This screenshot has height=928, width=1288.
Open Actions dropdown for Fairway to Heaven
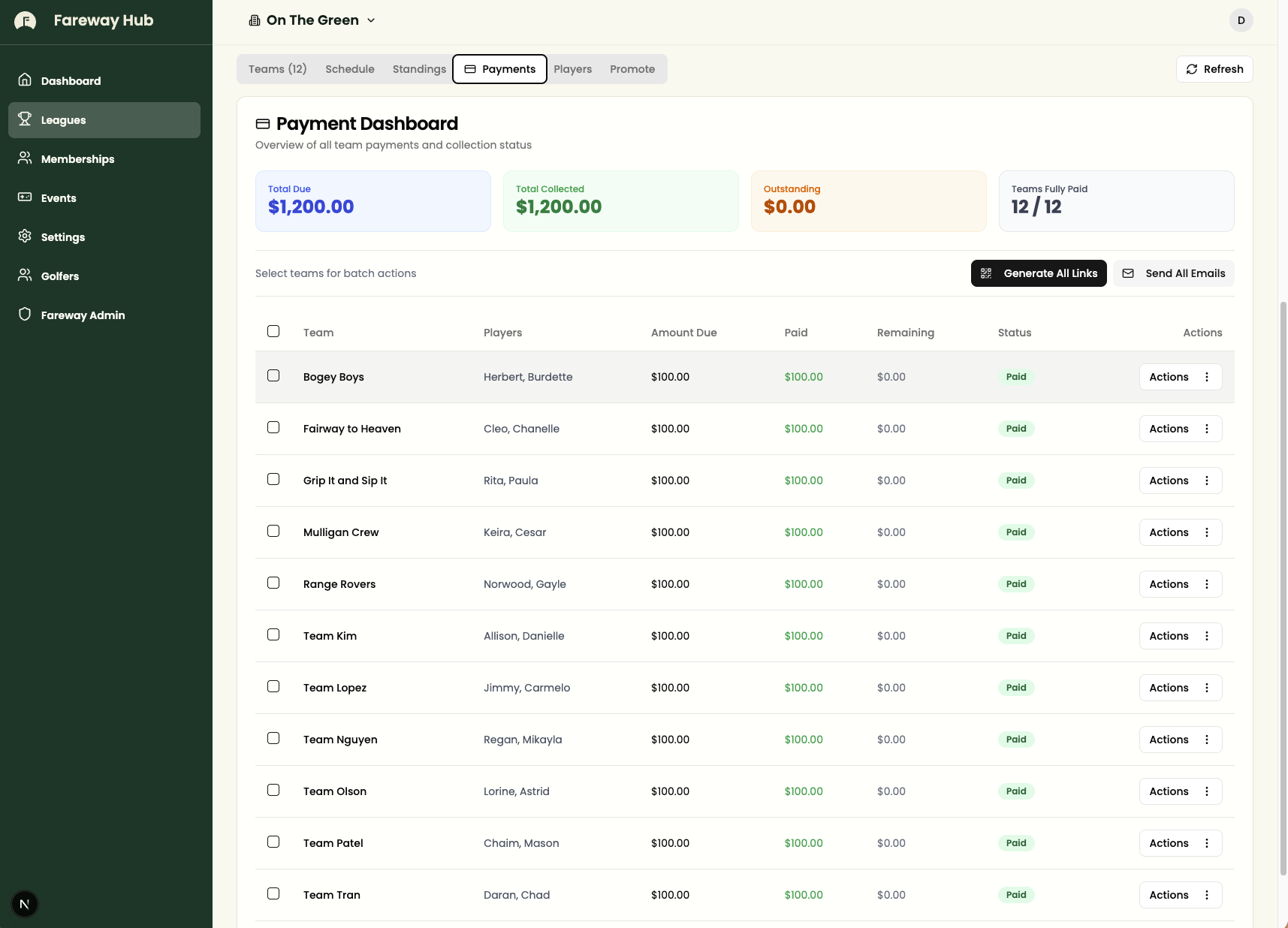coord(1181,429)
